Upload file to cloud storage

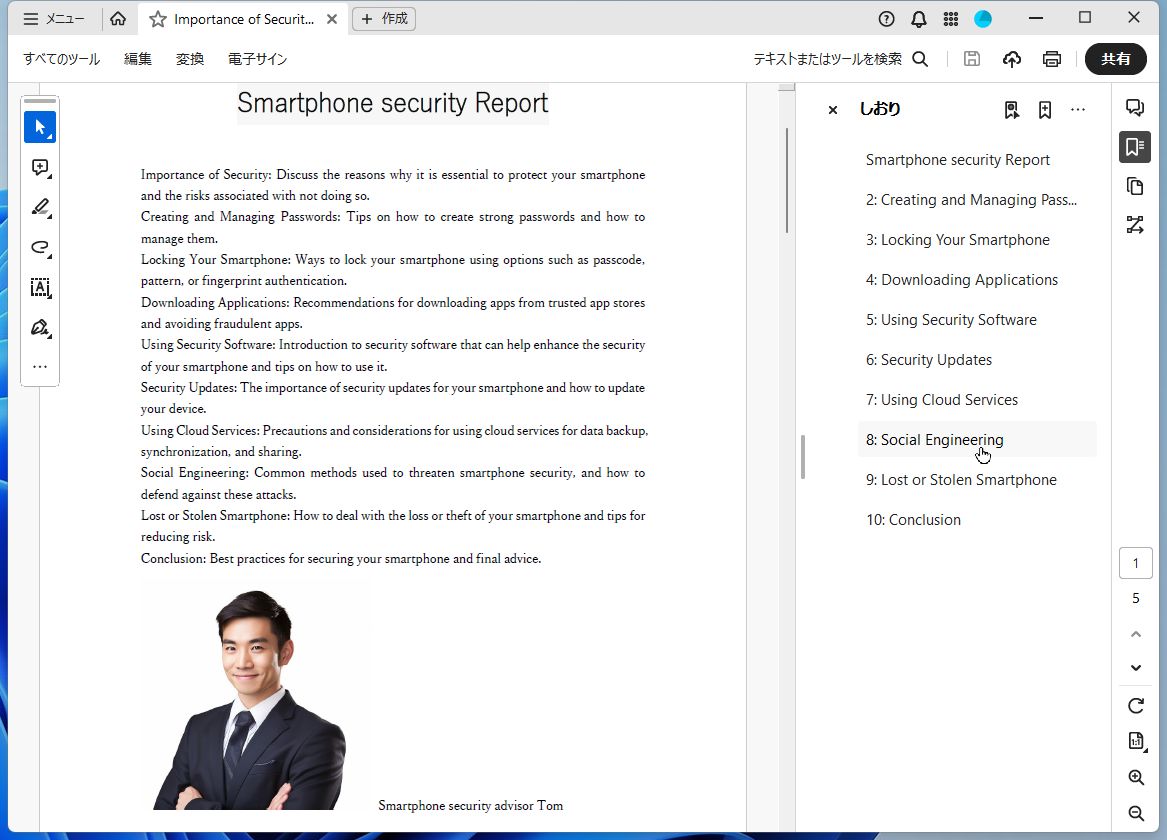(1011, 59)
